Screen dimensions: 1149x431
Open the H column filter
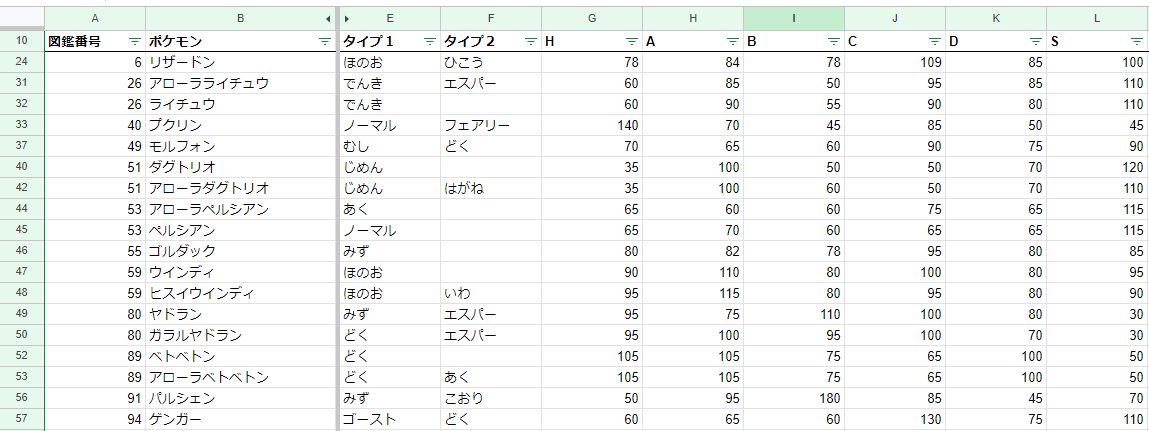point(632,41)
